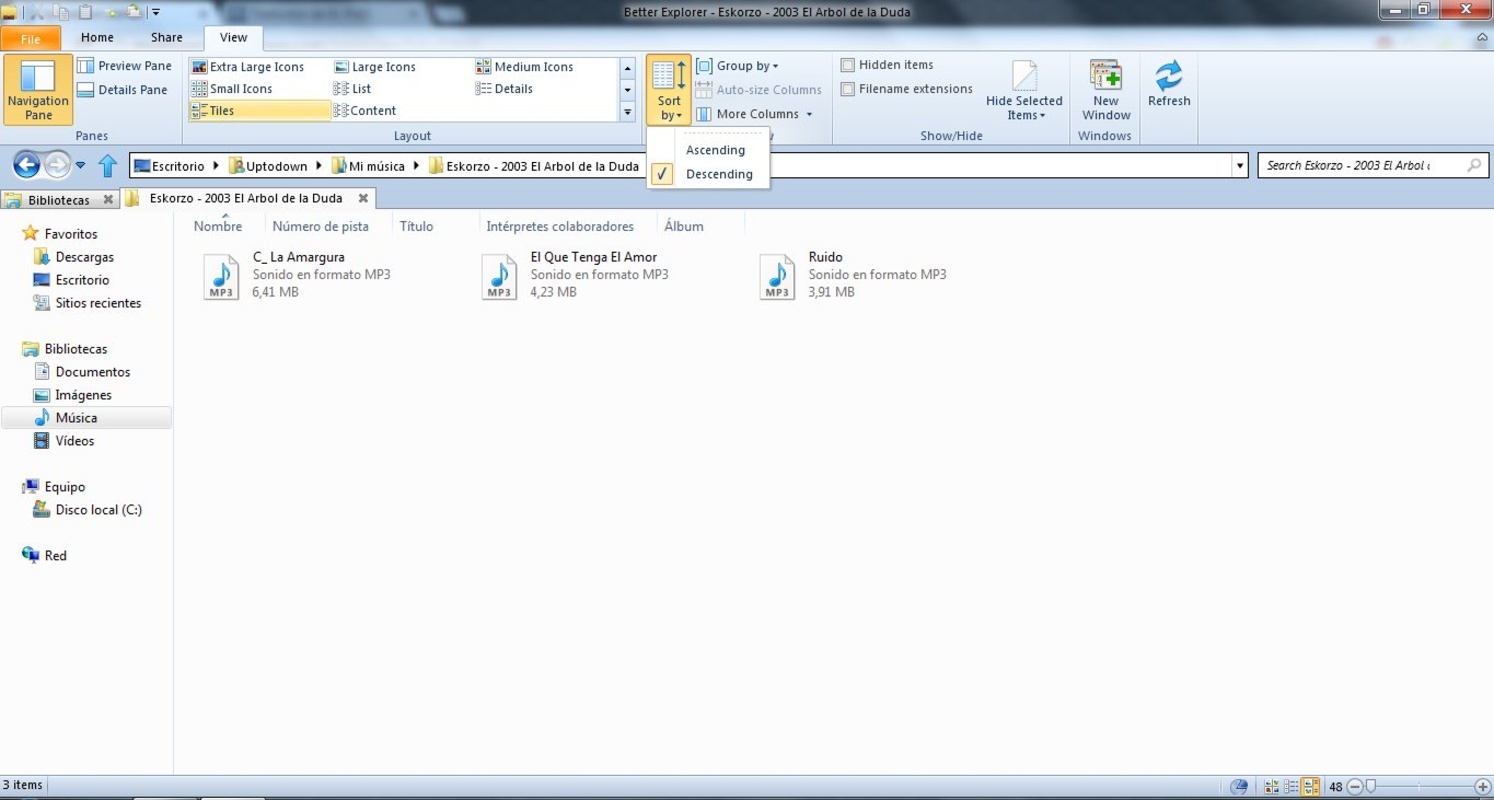Click the Preview Pane icon
The image size is (1494, 800).
(x=87, y=66)
